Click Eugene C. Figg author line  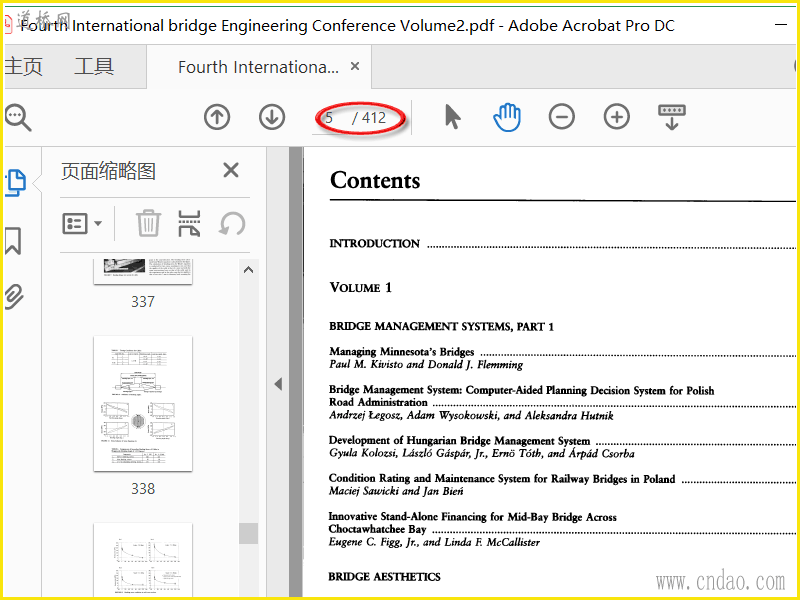tap(434, 542)
